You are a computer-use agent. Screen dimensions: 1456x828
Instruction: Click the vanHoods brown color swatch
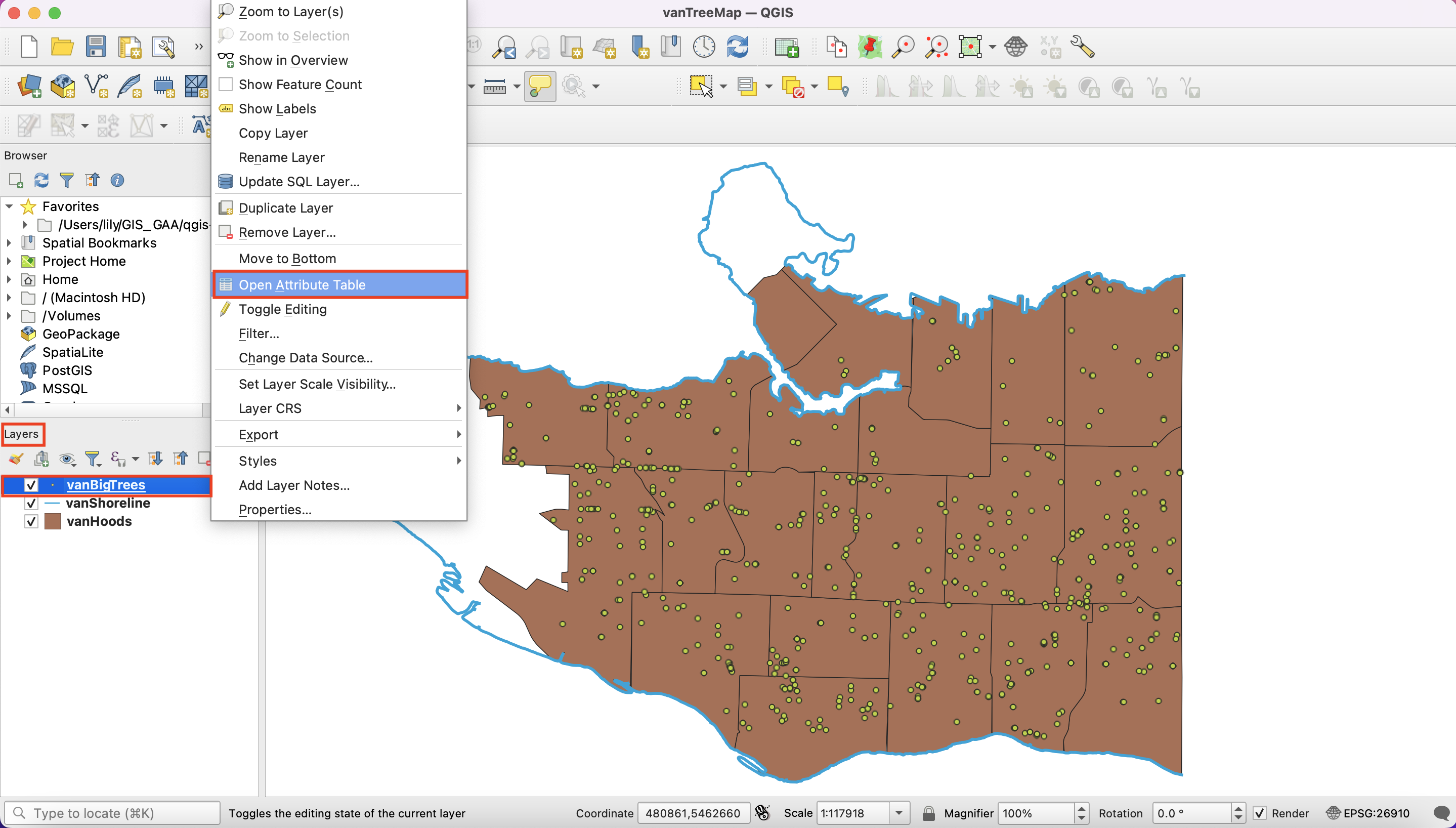click(x=52, y=521)
